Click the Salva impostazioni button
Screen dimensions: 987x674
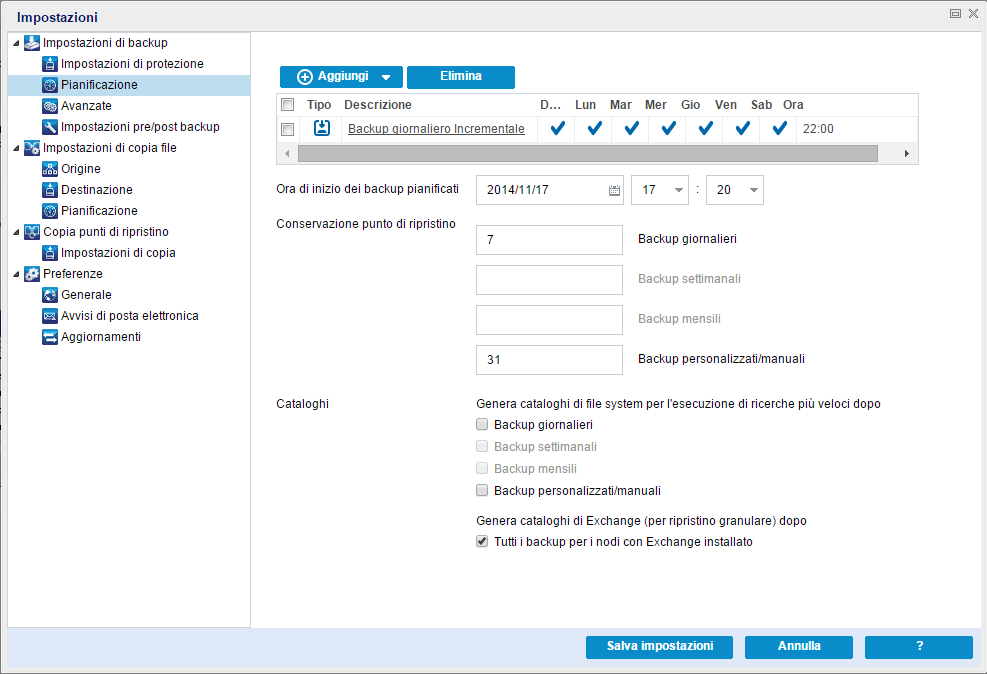[659, 647]
